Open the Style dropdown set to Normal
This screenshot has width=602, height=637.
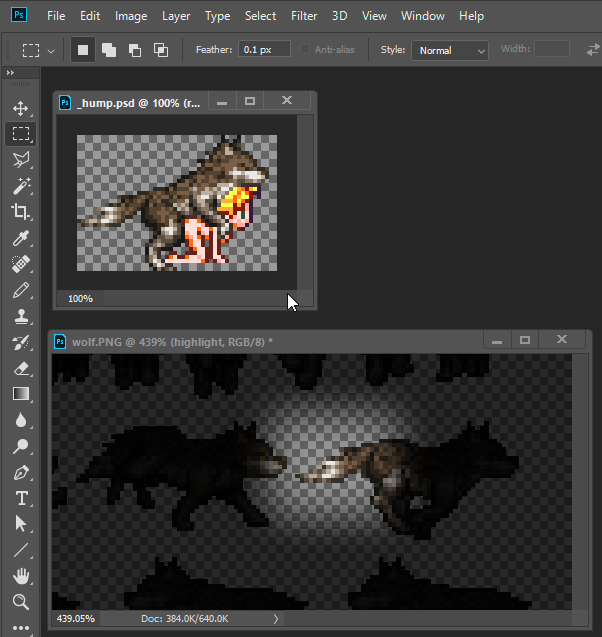pos(452,50)
